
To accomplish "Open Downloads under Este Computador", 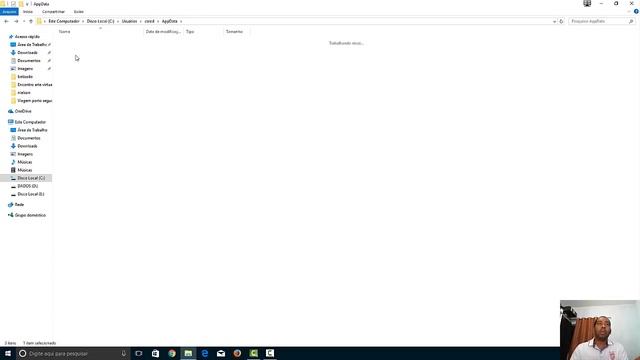I will pos(27,146).
